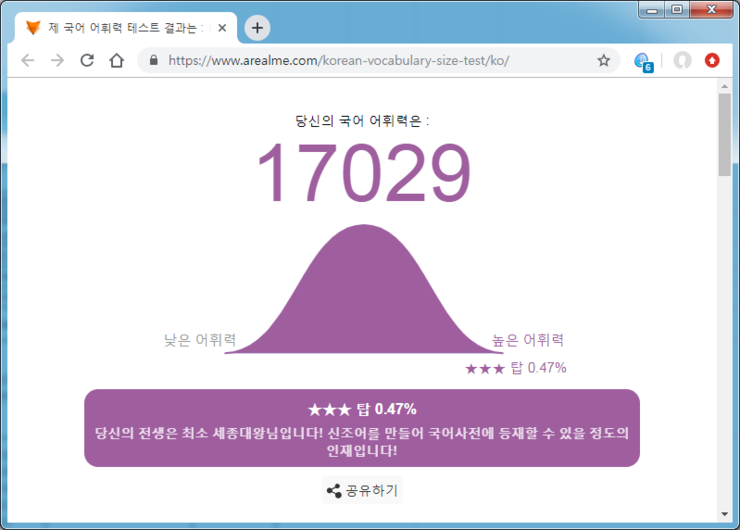Click the scrollbar down arrow
740x530 pixels.
724,514
